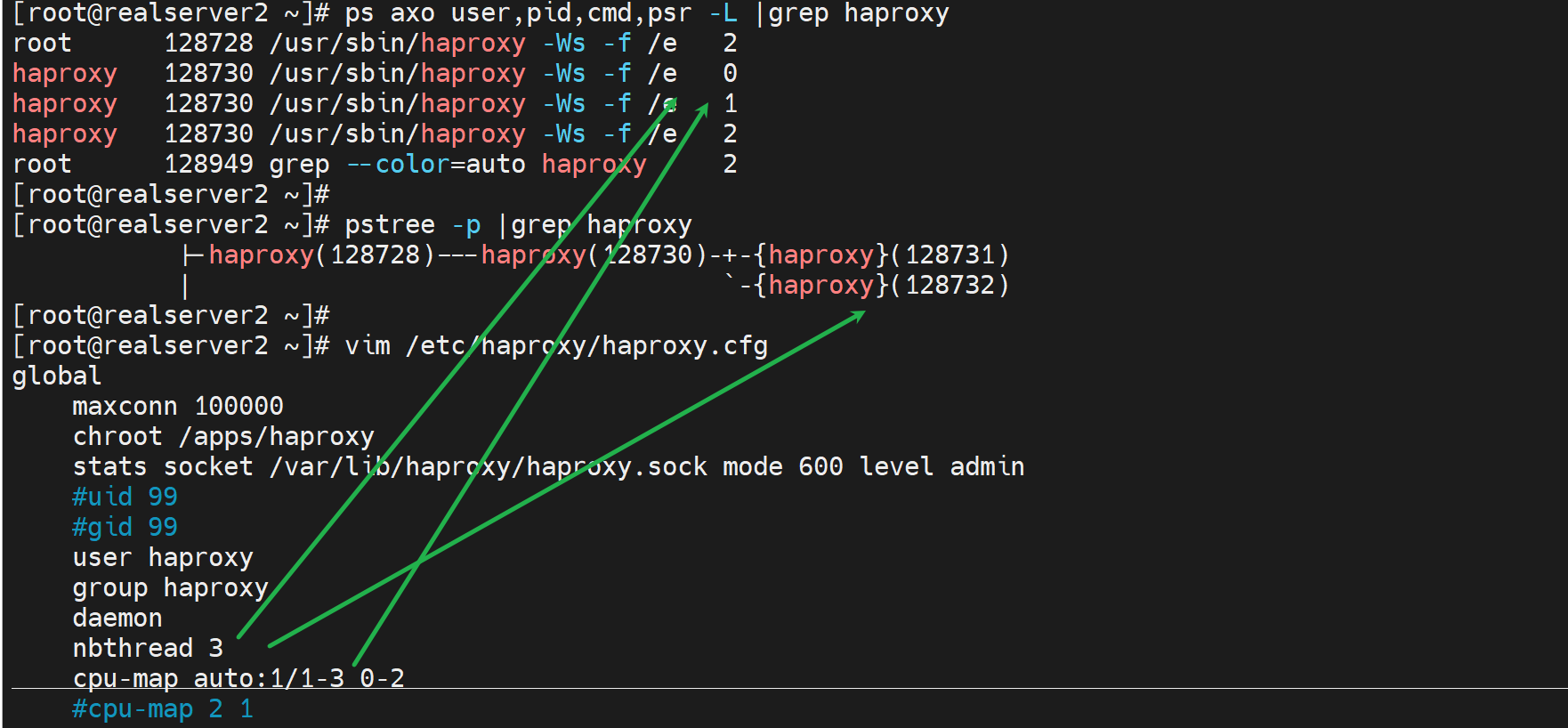Screen dimensions: 1568x728
Task: Click the '{haproxy}(128732)' thread entry
Action: pyautogui.click(x=881, y=286)
